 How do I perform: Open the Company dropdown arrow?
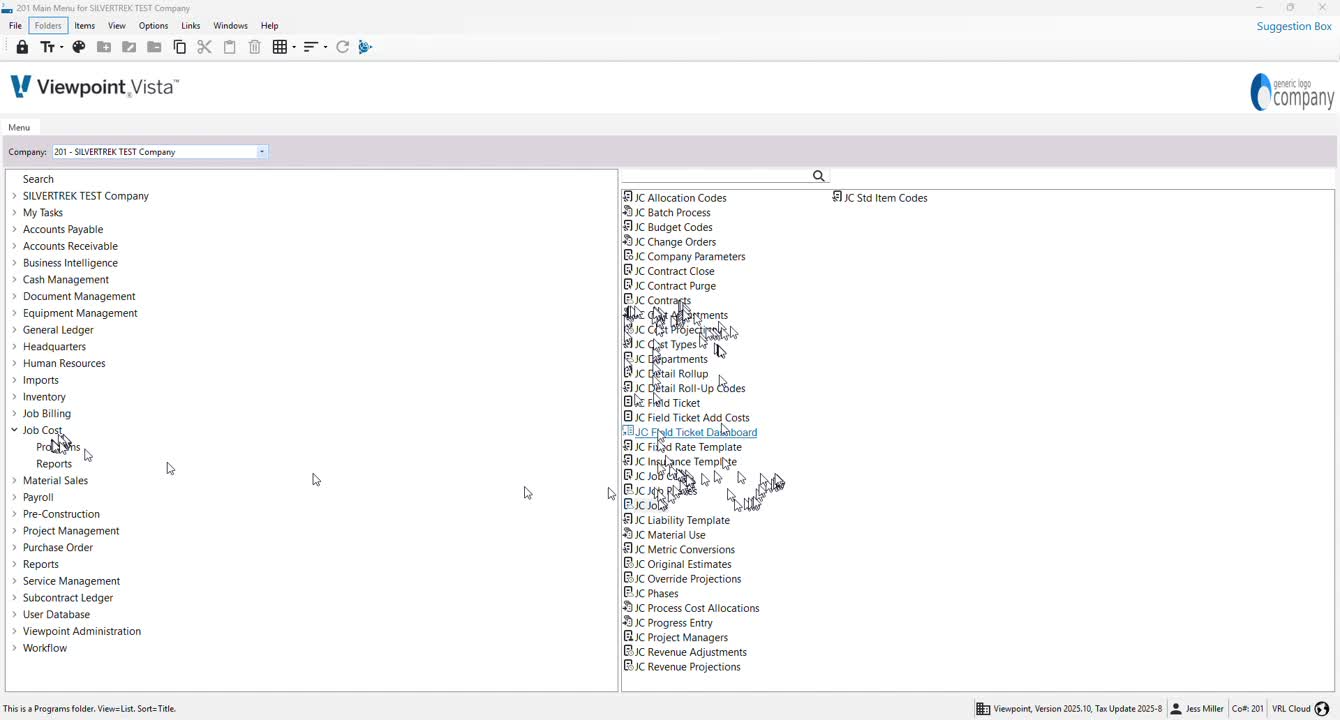click(262, 152)
